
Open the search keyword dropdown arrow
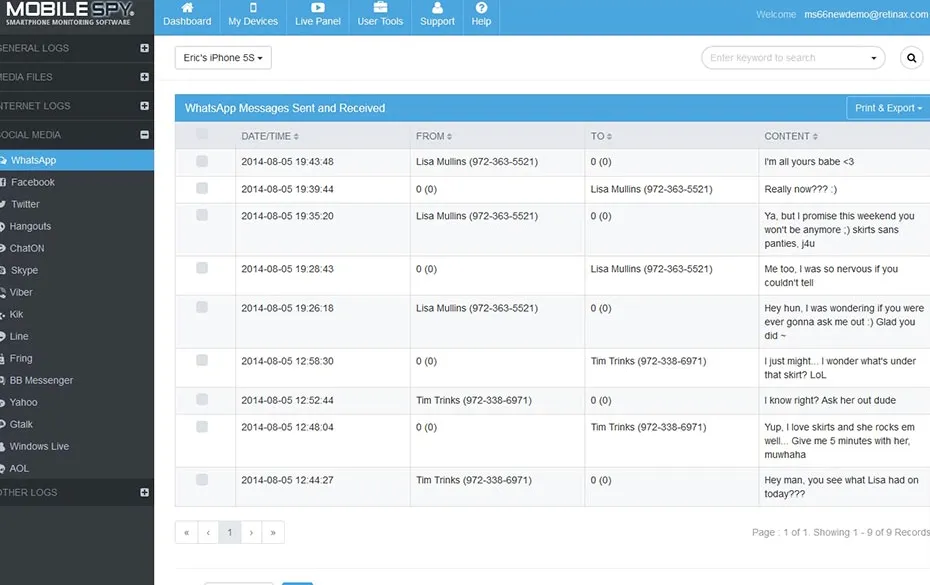874,58
